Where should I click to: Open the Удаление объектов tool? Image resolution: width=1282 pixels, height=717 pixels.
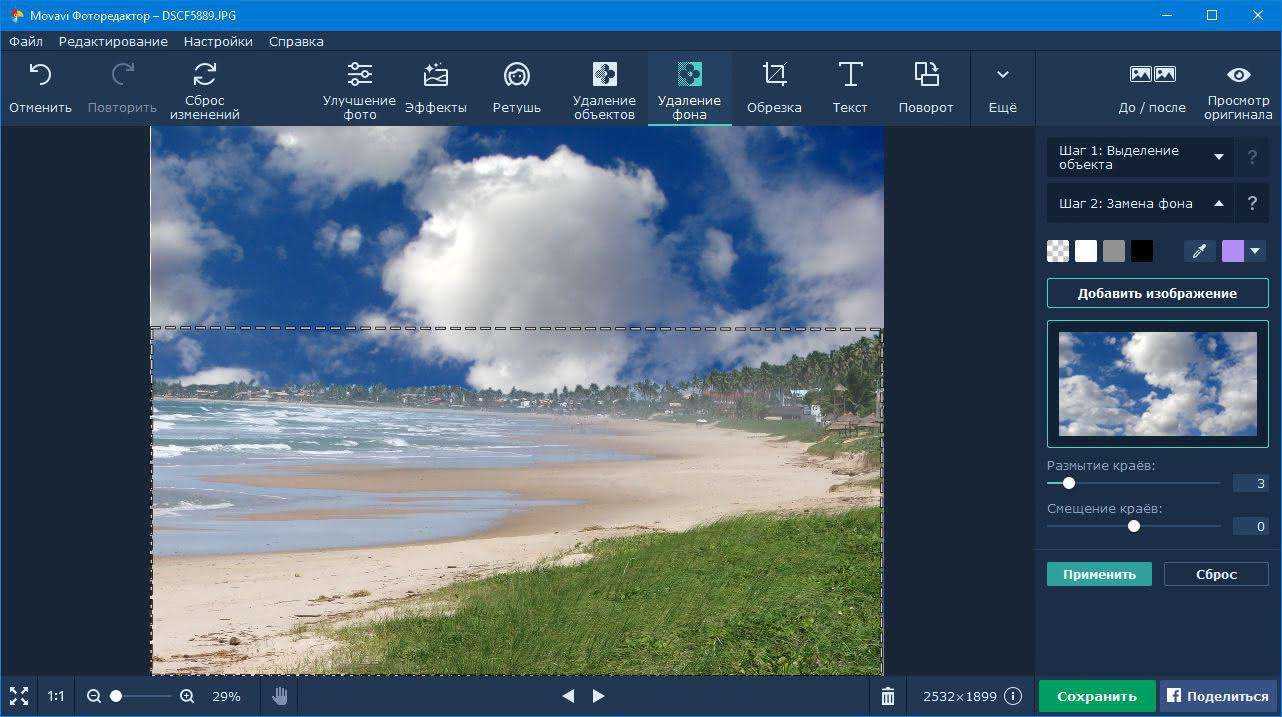click(604, 89)
